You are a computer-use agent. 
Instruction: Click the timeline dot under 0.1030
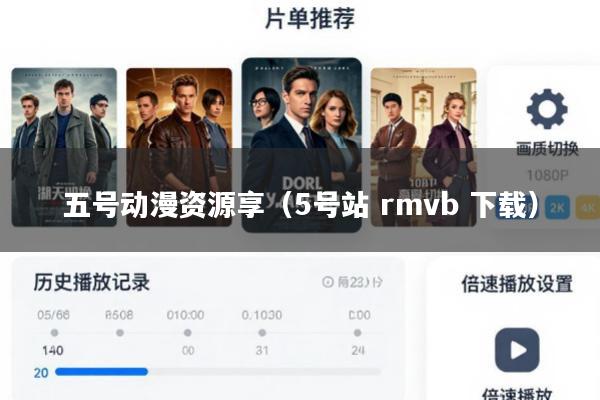click(x=262, y=333)
